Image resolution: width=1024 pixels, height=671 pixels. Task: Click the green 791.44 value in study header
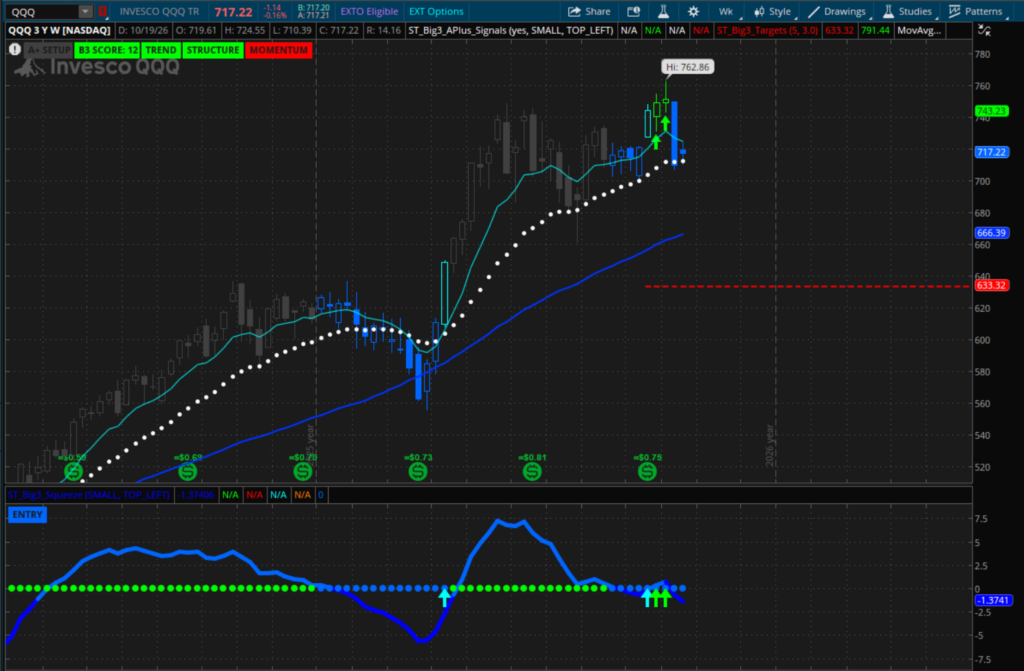pyautogui.click(x=875, y=30)
